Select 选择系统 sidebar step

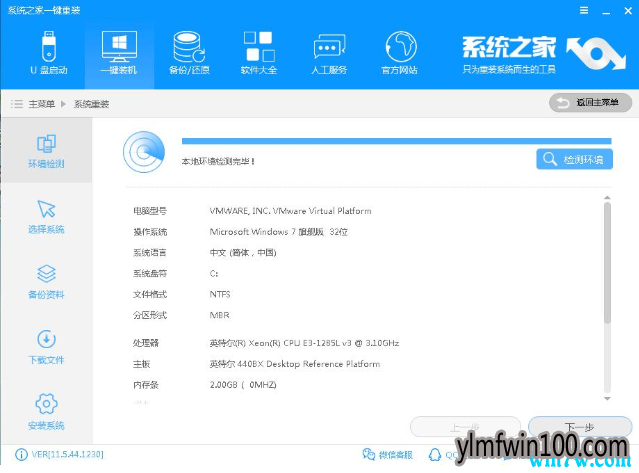click(46, 216)
